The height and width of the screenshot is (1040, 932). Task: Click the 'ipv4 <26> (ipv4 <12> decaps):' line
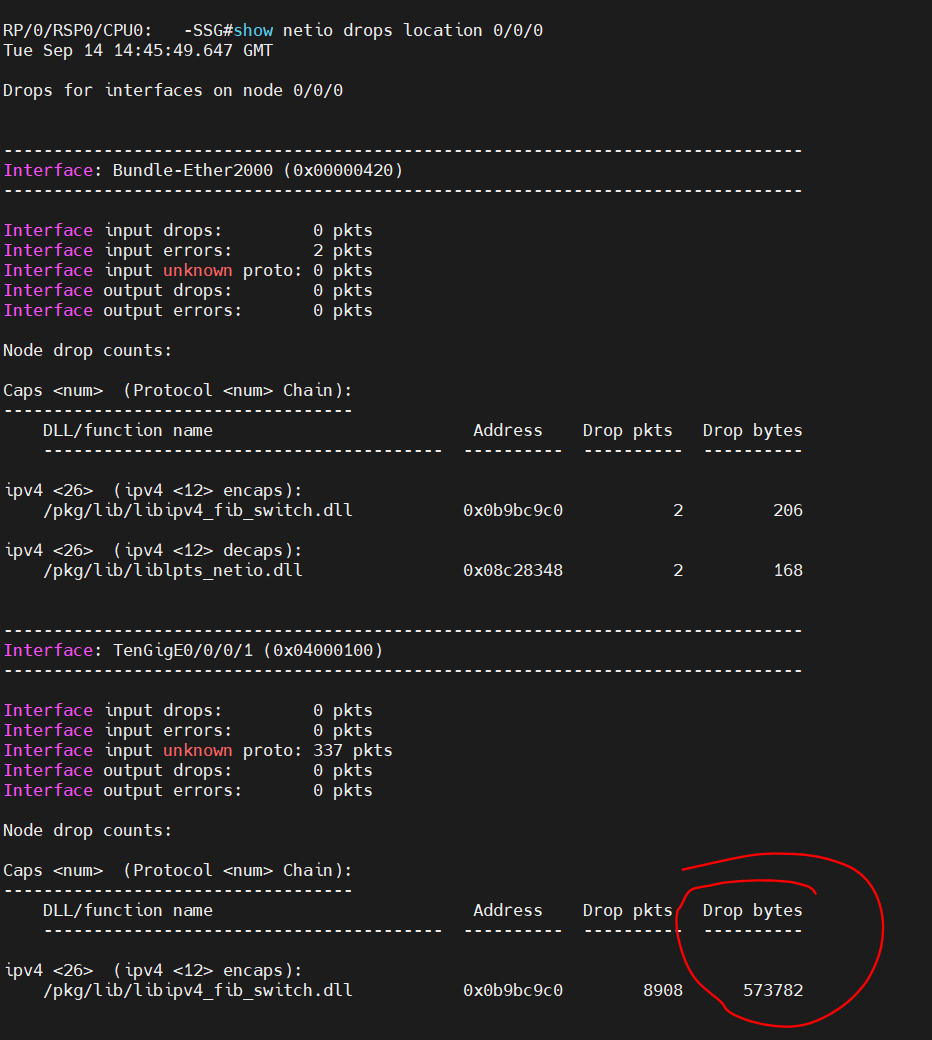[x=153, y=551]
